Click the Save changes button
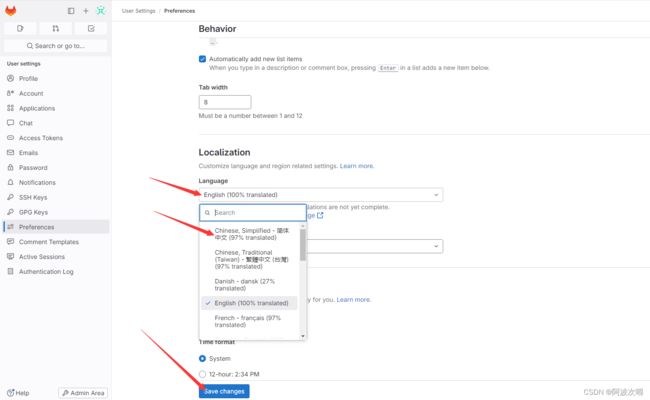The width and height of the screenshot is (650, 400). point(224,391)
